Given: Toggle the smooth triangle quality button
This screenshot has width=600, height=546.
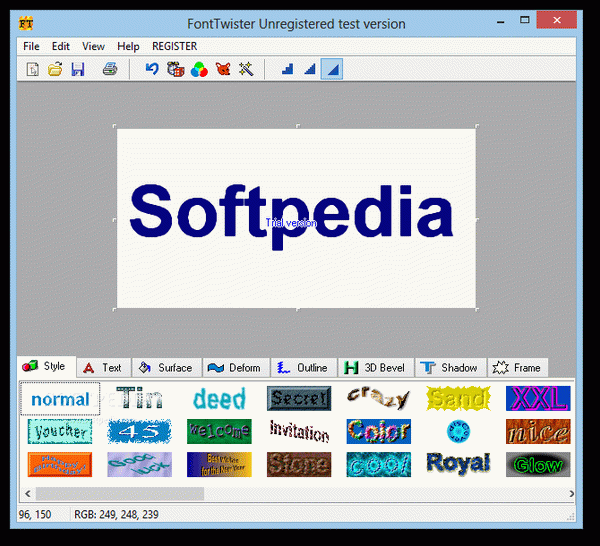Looking at the screenshot, I should click(x=332, y=69).
